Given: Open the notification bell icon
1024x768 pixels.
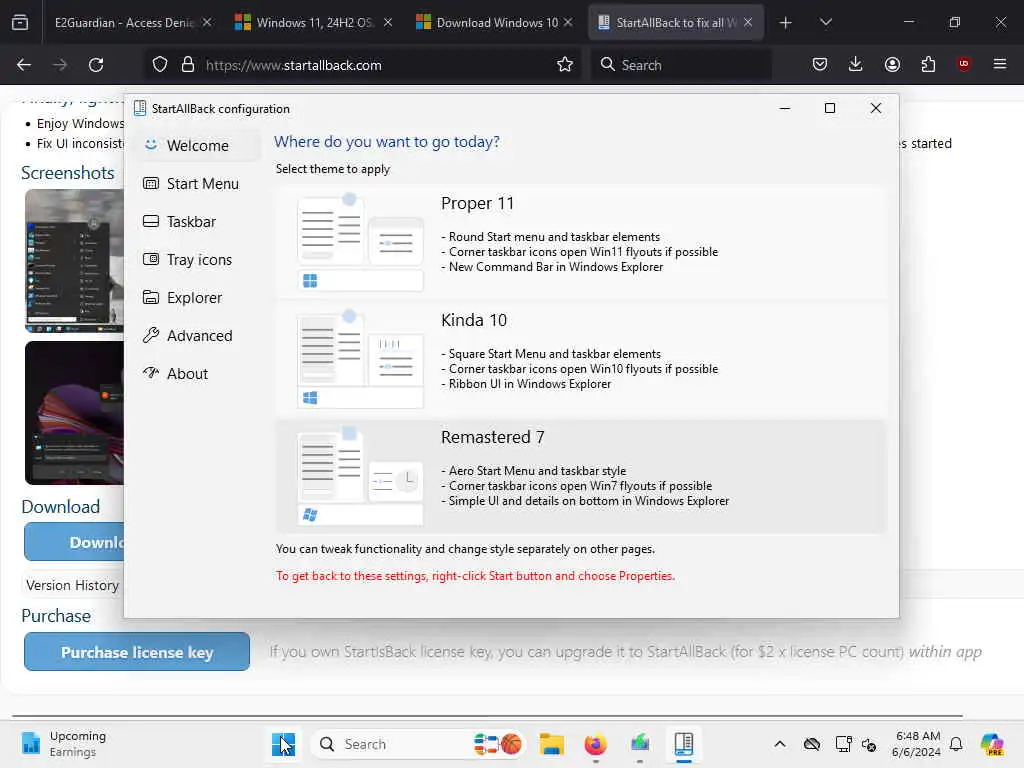Looking at the screenshot, I should pyautogui.click(x=956, y=744).
